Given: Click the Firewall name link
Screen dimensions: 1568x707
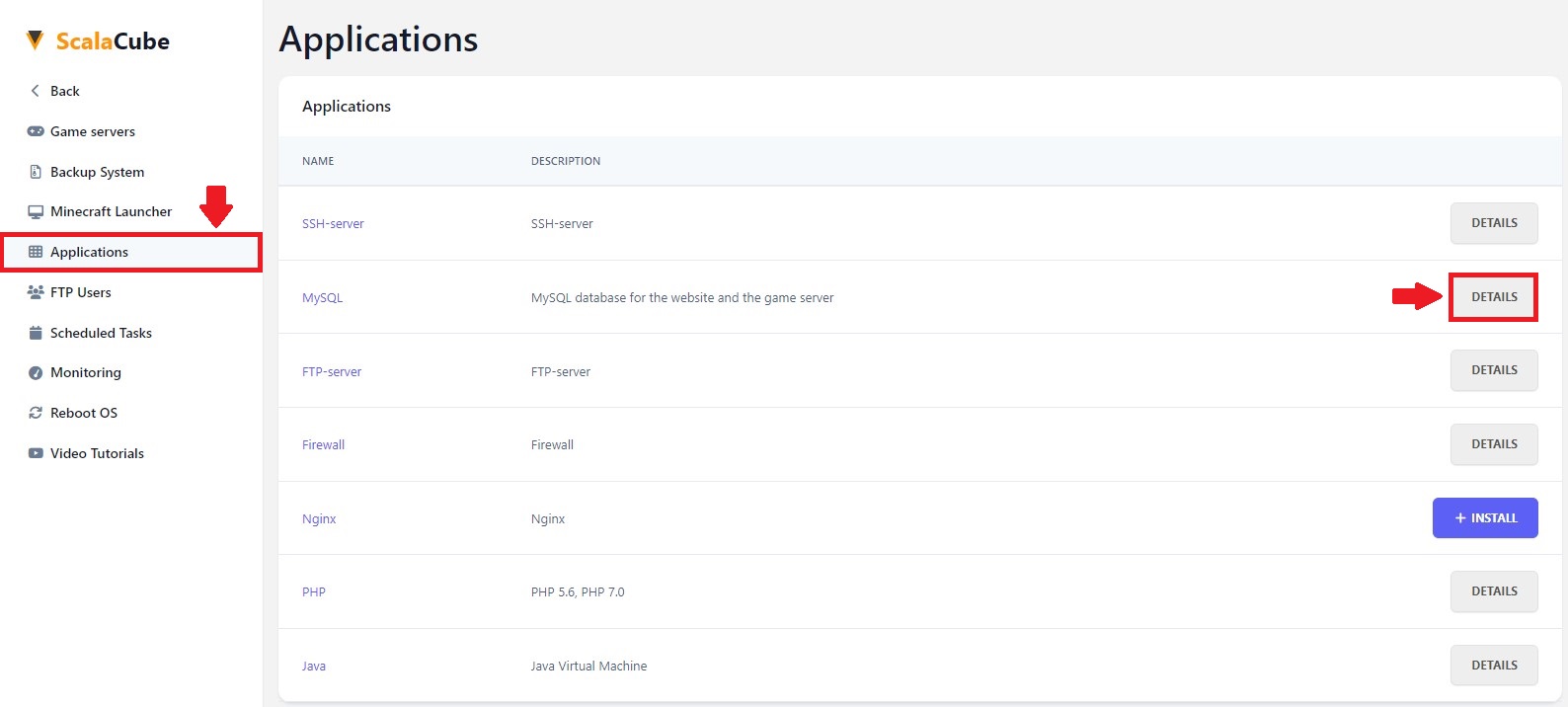Looking at the screenshot, I should (323, 445).
